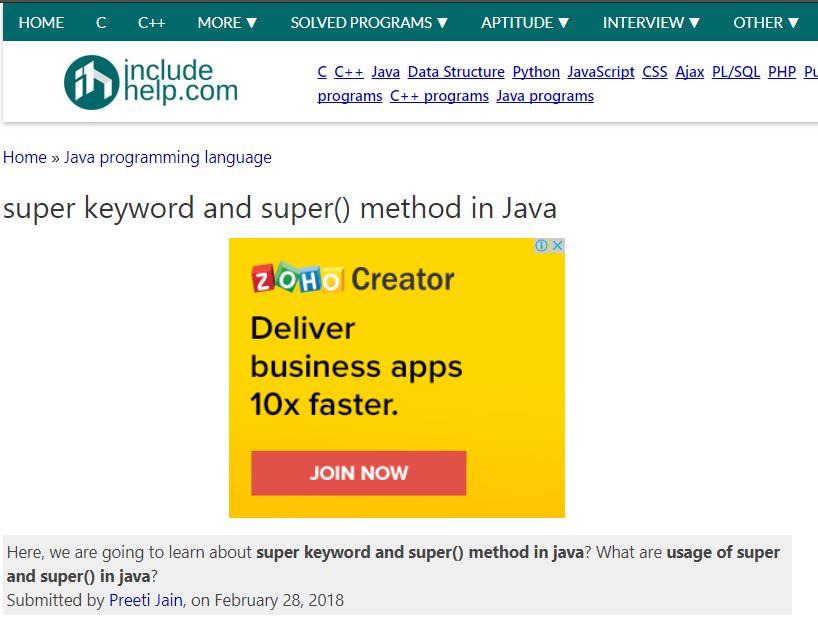Open the C menu item
The height and width of the screenshot is (640, 818).
[101, 22]
